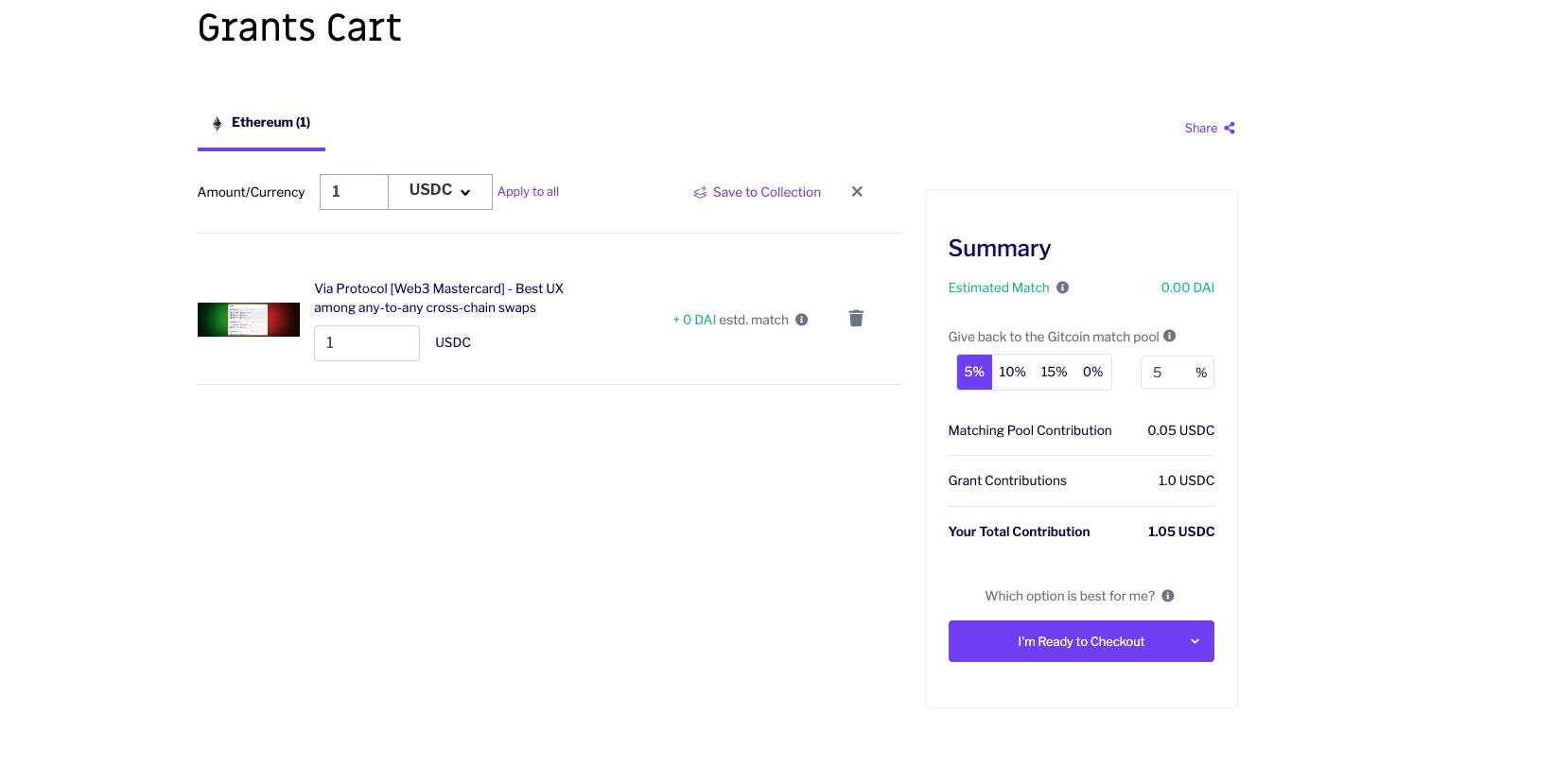Open info icon beside Estimated Match

[1063, 287]
